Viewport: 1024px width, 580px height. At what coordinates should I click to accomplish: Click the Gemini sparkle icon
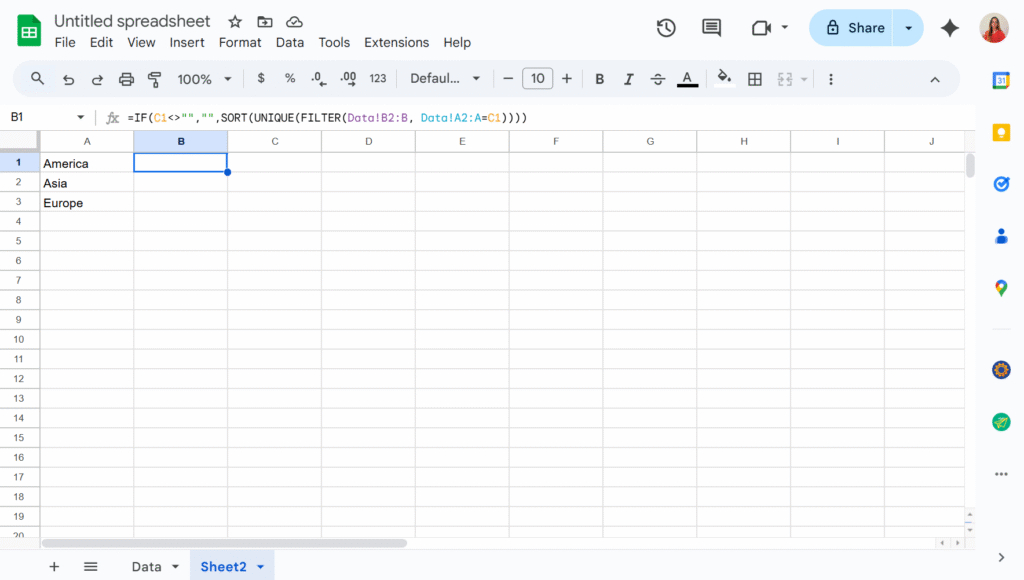point(950,28)
